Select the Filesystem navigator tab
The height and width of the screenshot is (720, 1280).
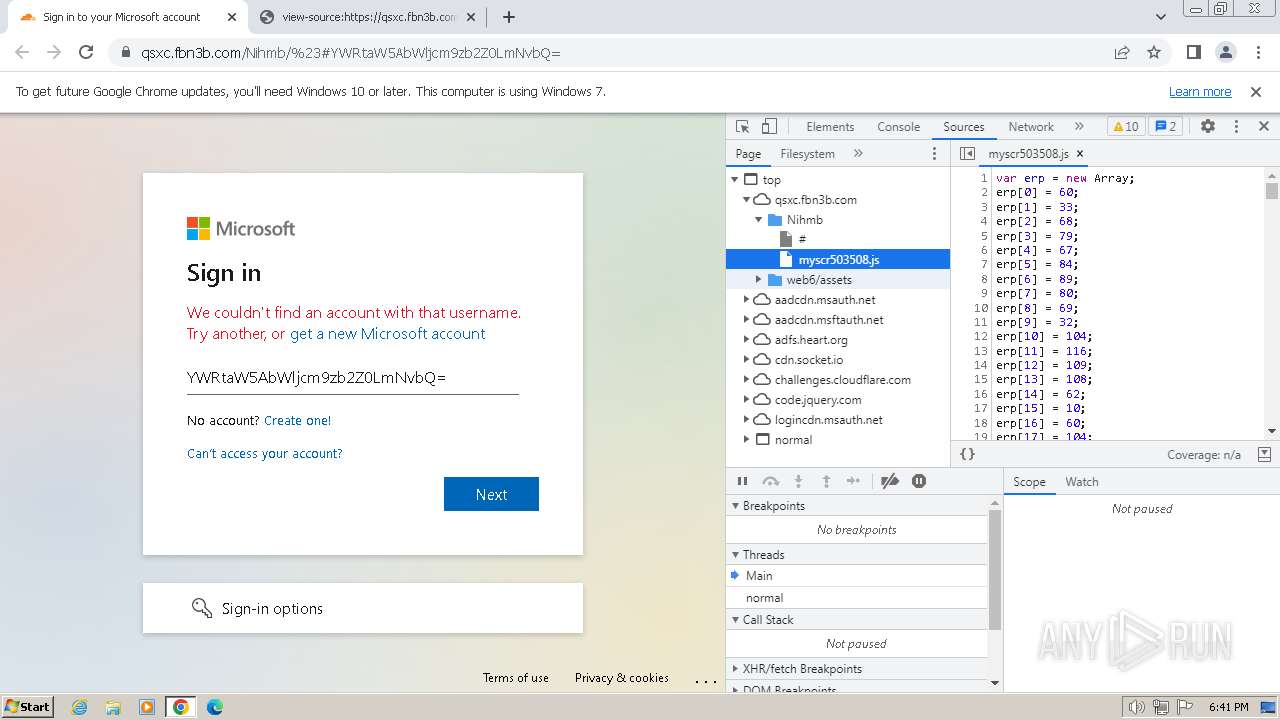[807, 154]
